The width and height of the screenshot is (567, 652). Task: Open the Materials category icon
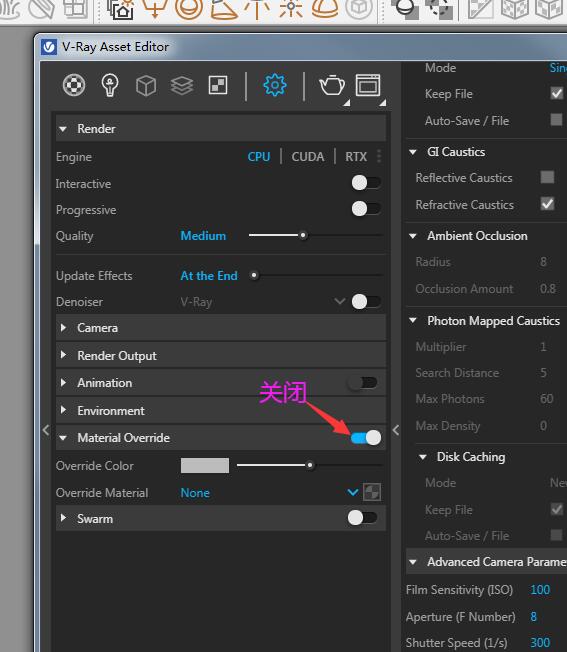(x=74, y=85)
